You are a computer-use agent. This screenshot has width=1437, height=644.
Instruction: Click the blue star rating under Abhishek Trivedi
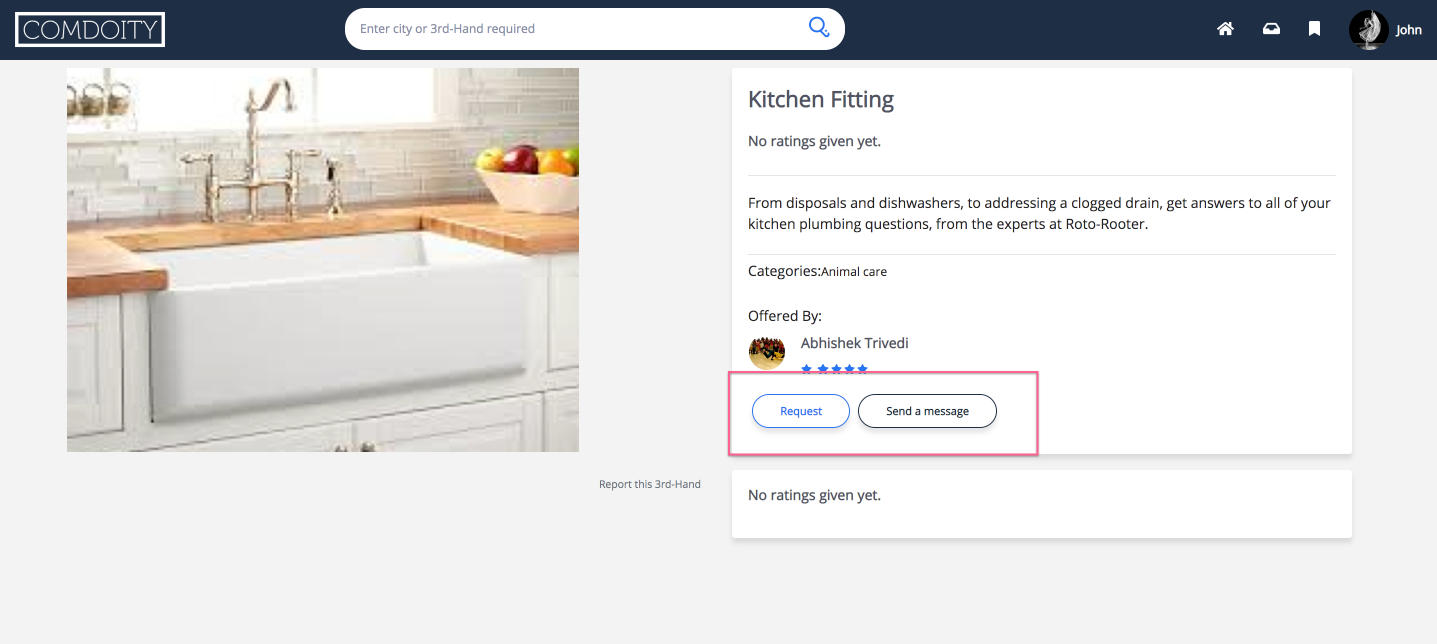(835, 369)
